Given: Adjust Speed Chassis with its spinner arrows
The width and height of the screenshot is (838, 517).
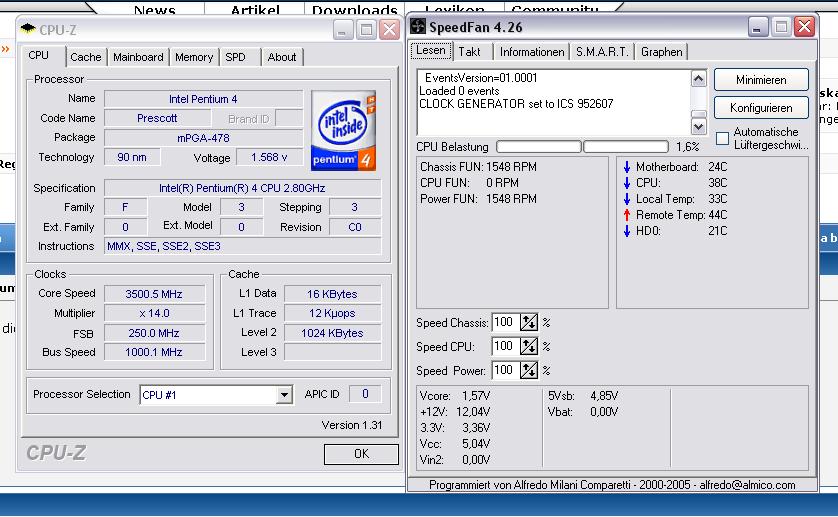Looking at the screenshot, I should click(x=529, y=322).
